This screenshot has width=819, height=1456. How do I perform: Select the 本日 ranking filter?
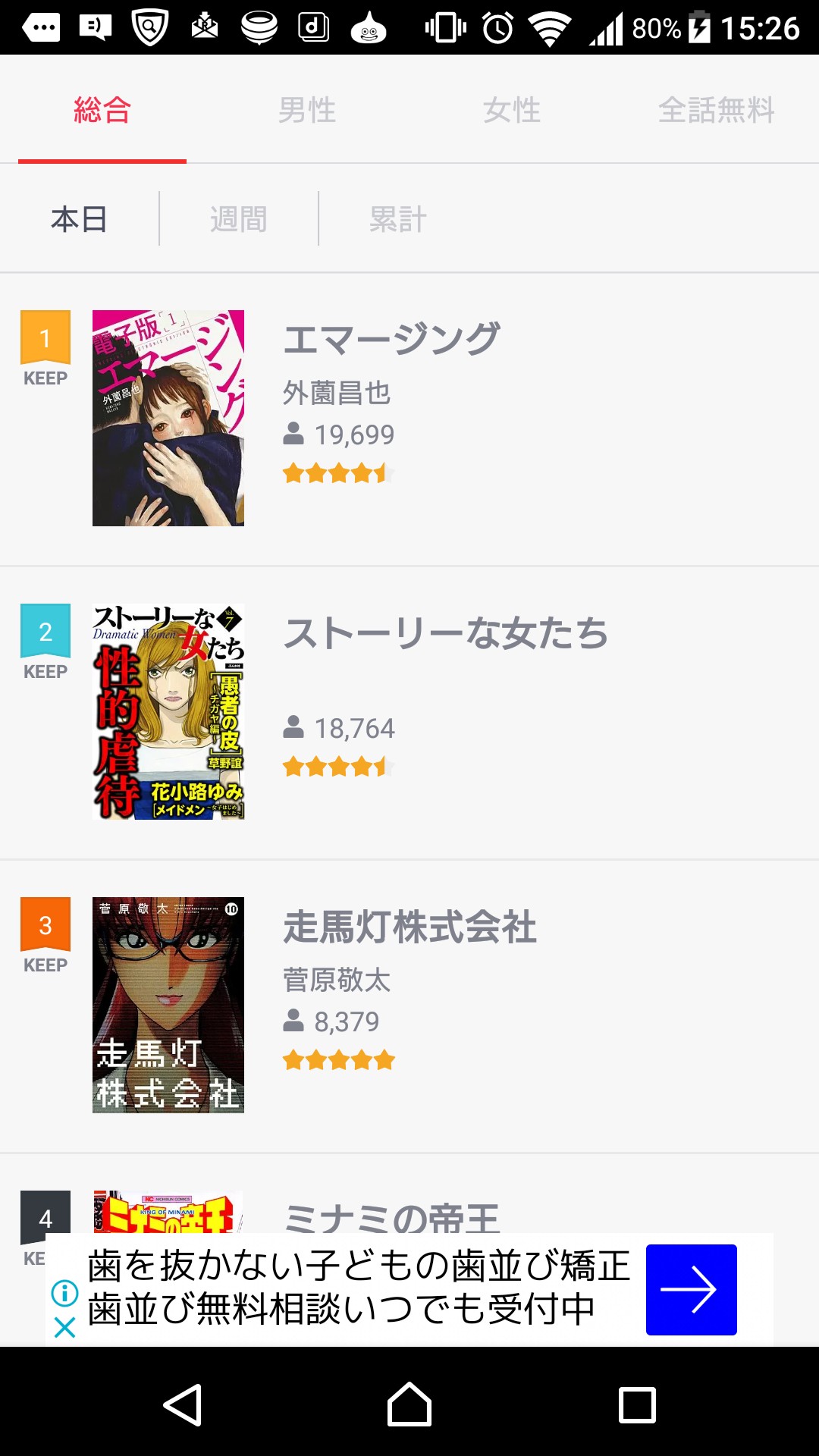tap(80, 220)
